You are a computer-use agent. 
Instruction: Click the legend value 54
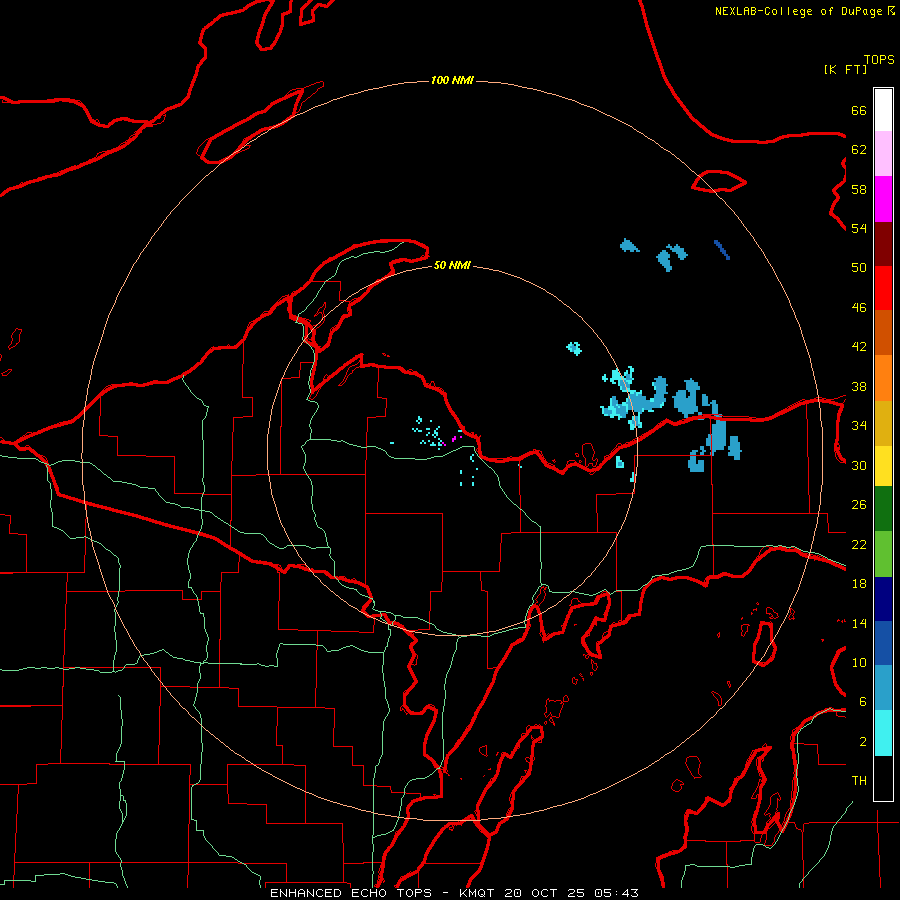[x=859, y=228]
